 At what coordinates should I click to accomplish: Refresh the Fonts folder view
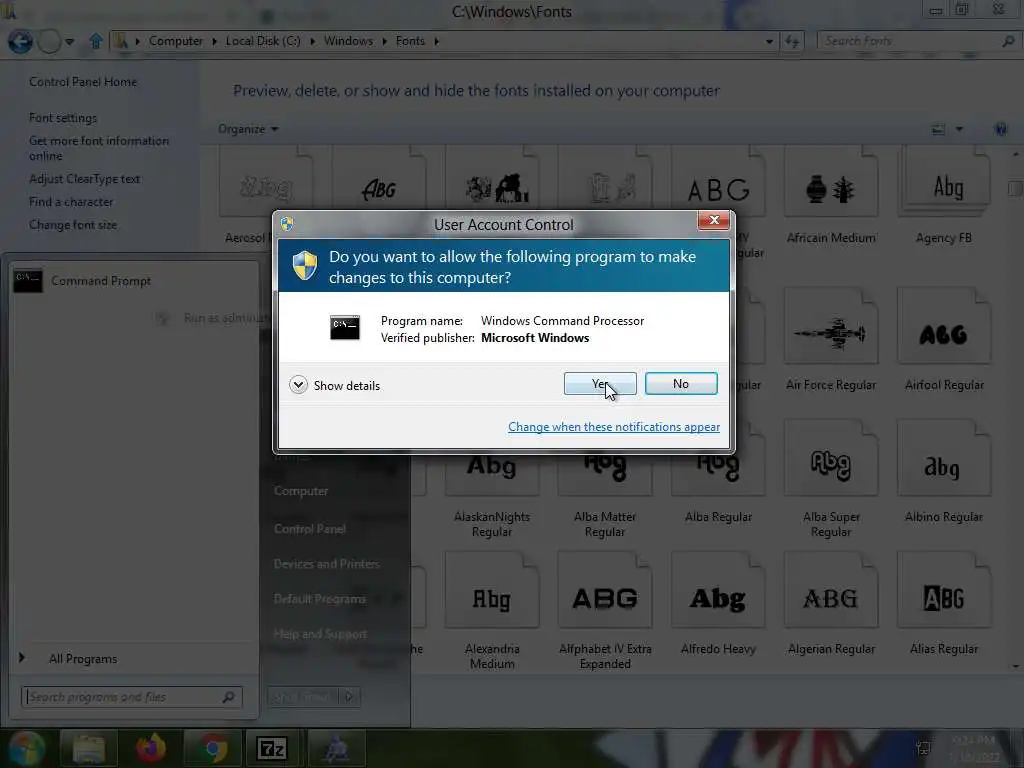click(x=792, y=41)
